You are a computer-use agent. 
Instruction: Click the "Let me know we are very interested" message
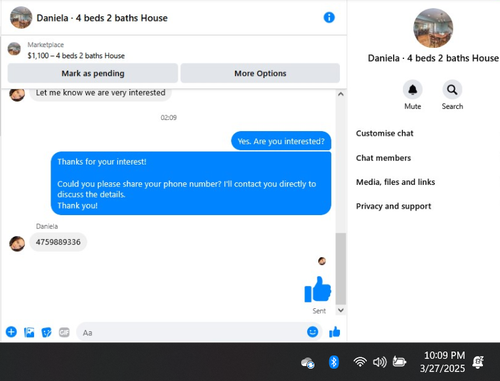(x=100, y=93)
